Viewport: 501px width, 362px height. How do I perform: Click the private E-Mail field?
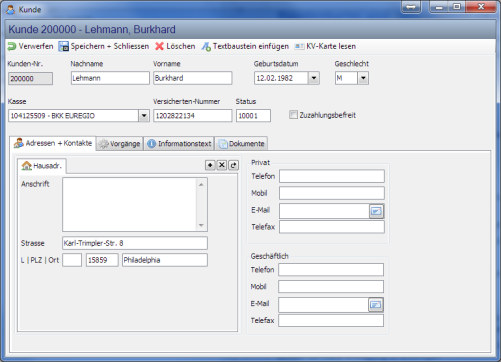tap(324, 211)
